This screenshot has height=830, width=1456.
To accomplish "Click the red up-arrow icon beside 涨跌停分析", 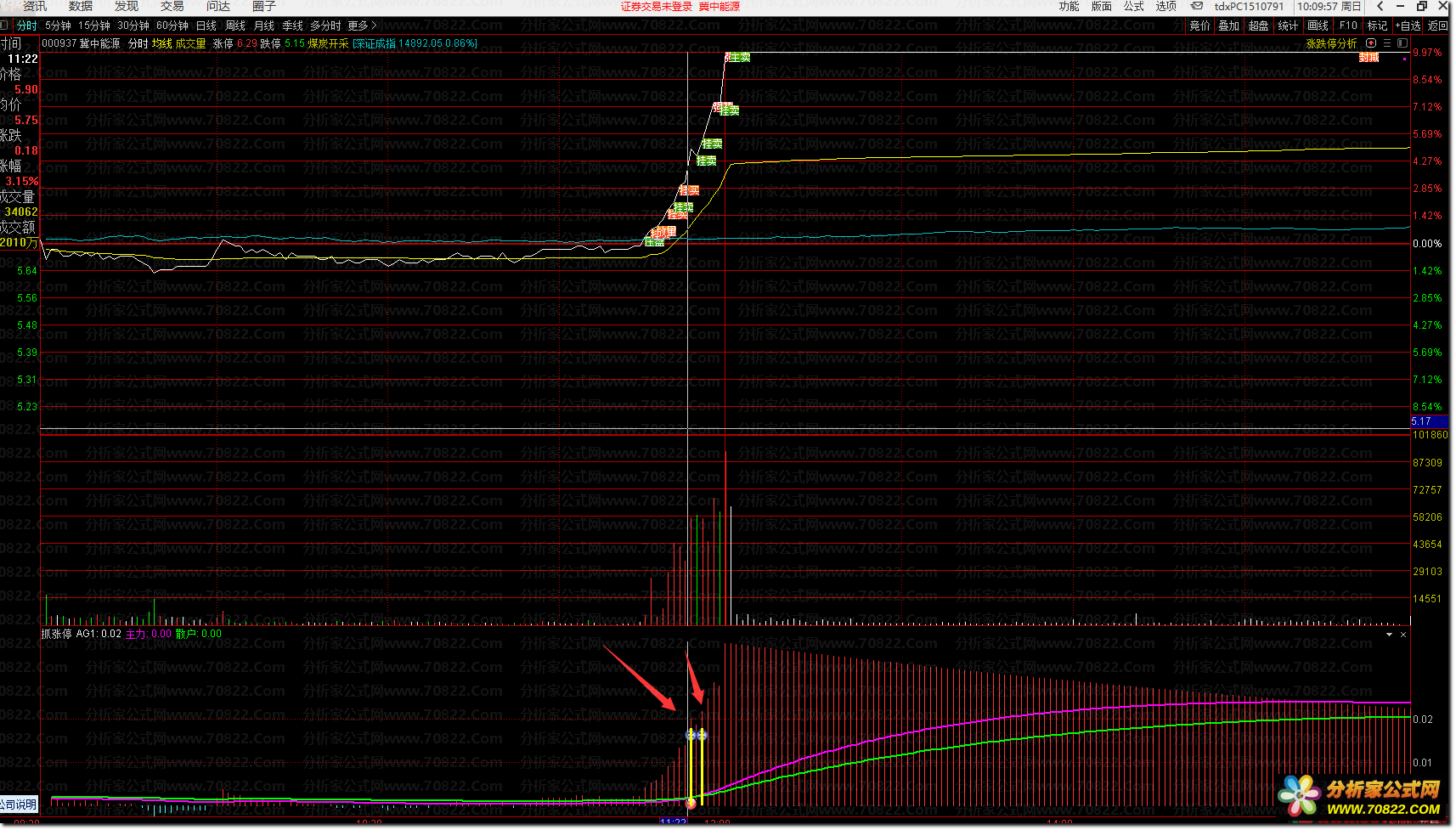I will tap(1371, 43).
